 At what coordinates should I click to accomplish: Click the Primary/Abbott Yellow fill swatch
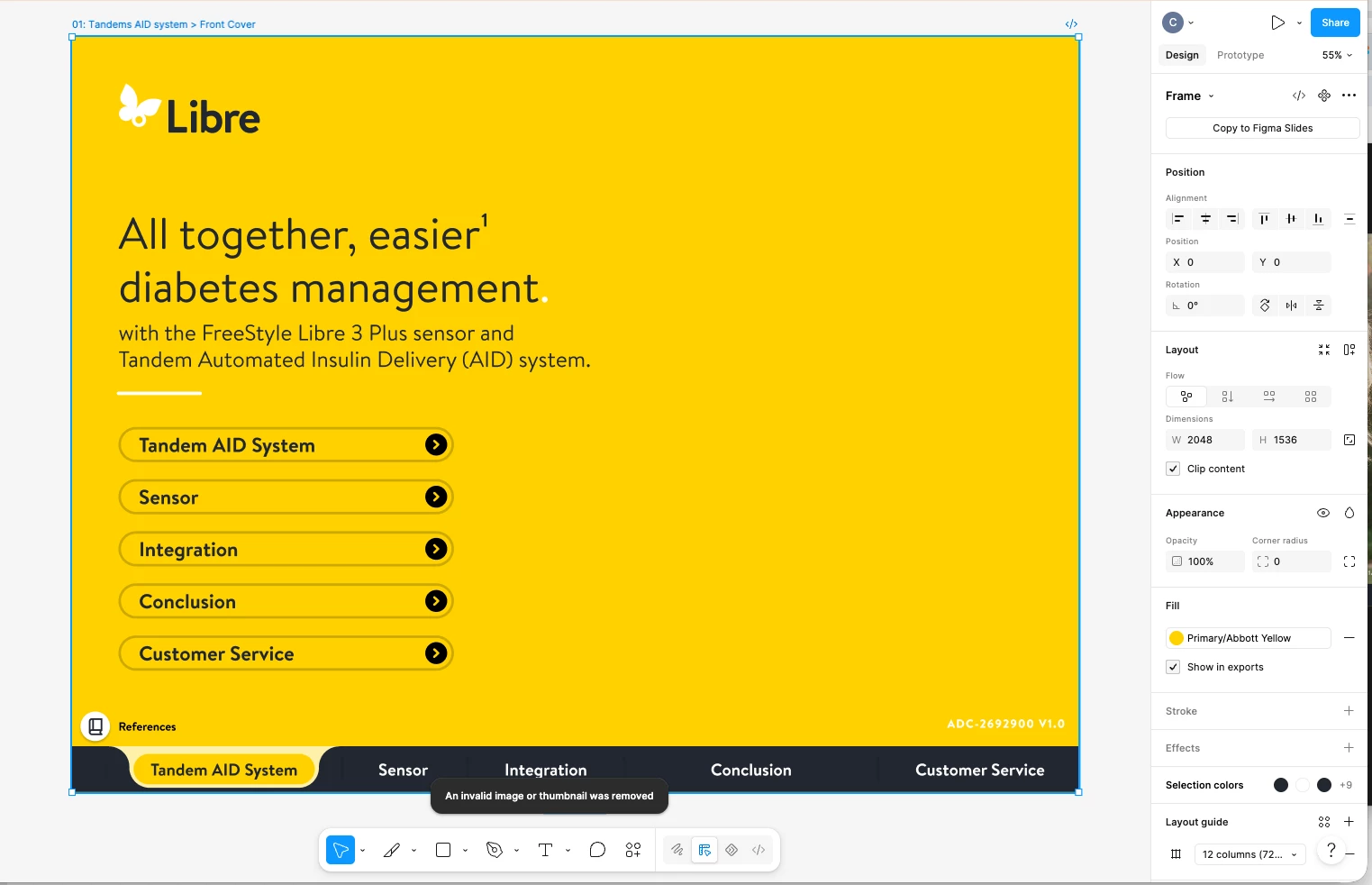[x=1177, y=638]
